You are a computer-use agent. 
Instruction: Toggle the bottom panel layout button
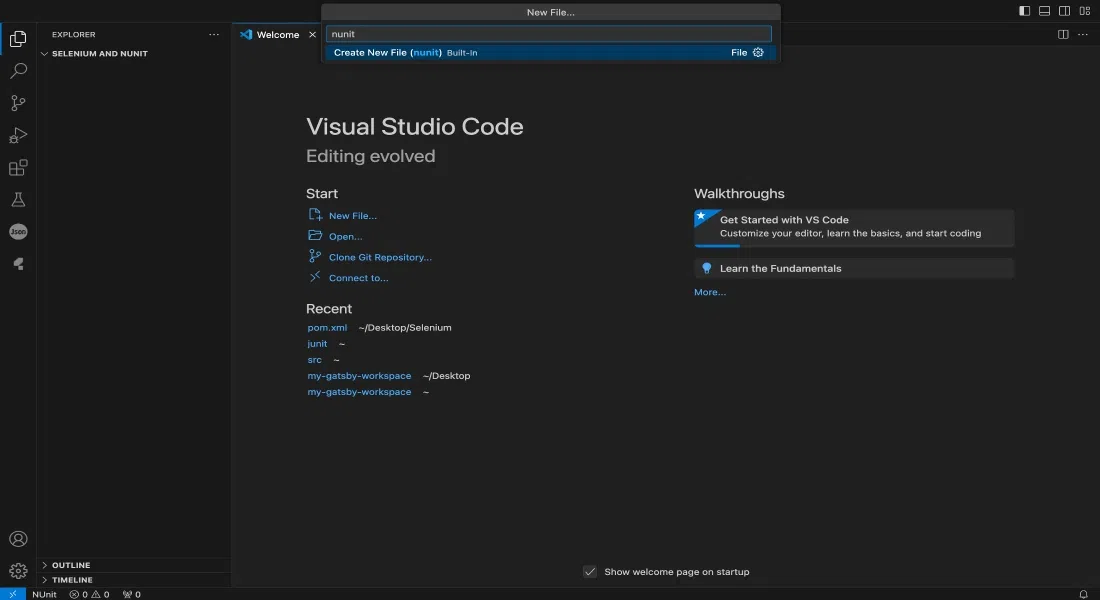point(1044,11)
